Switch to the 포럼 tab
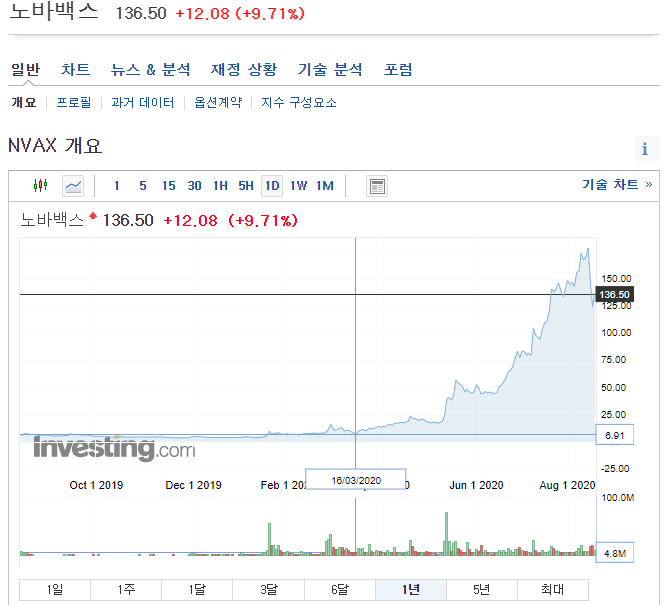 tap(398, 69)
